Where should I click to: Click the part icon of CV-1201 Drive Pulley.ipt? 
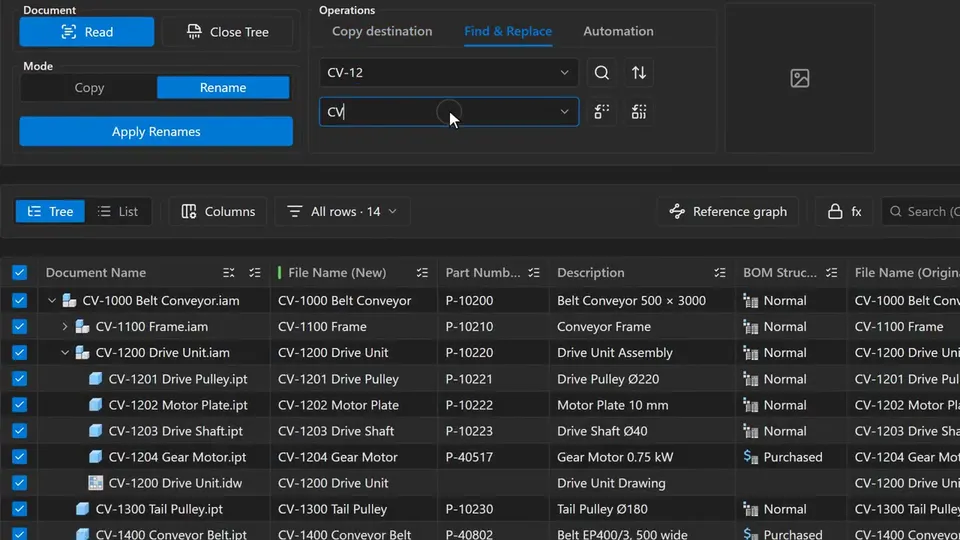[x=95, y=378]
